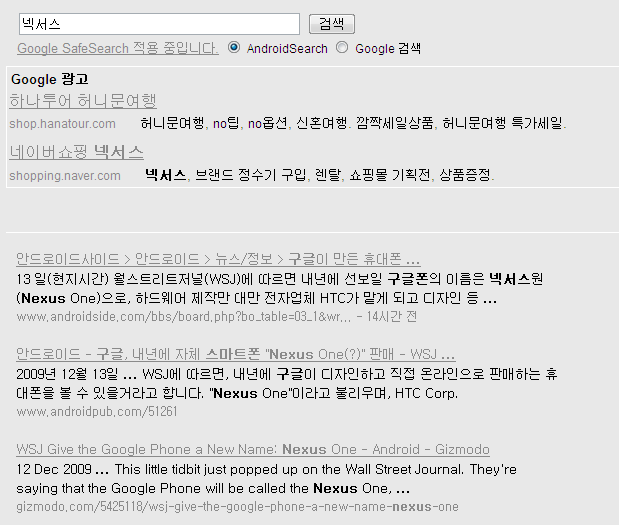Screen dimensions: 619x525
Task: Click the search input field containing 넥서스
Action: pyautogui.click(x=159, y=24)
